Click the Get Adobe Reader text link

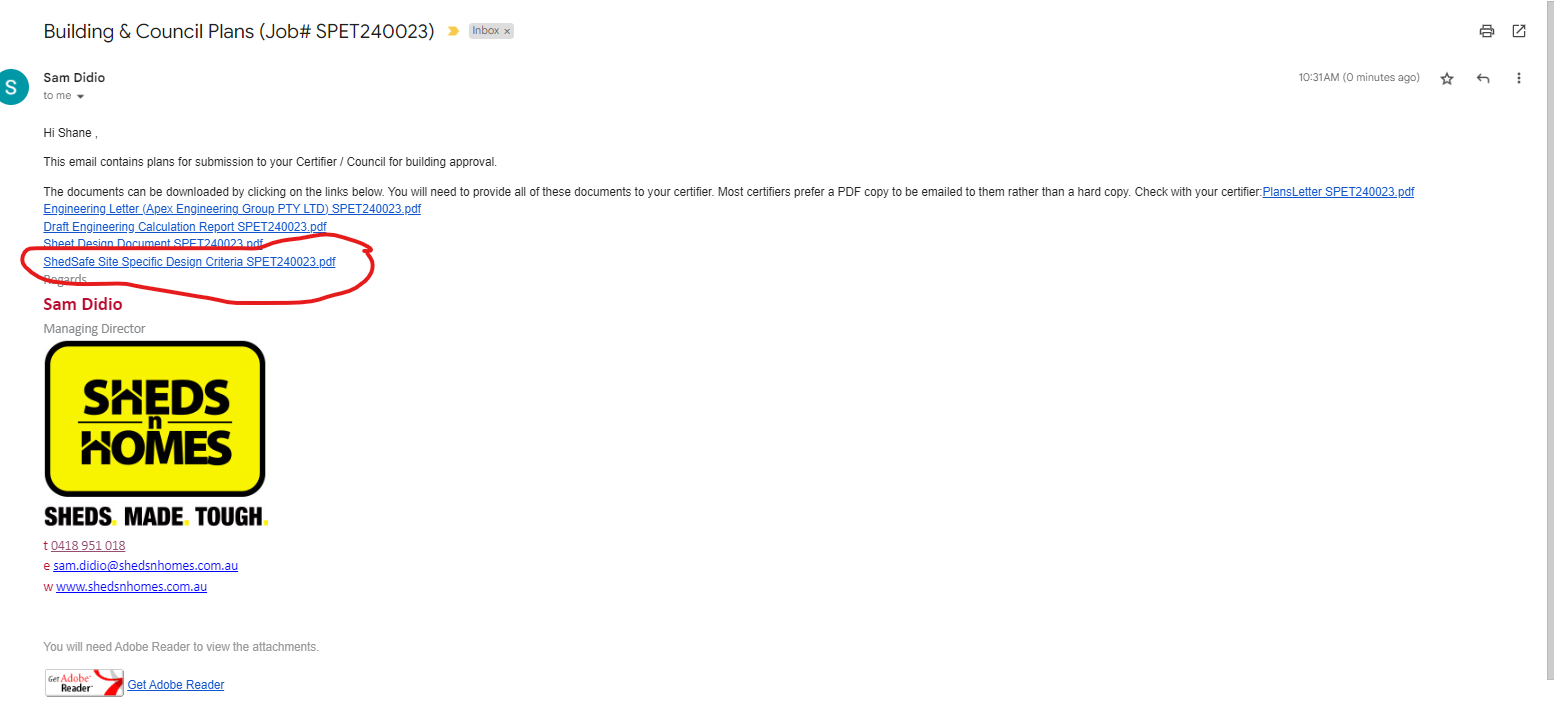(x=176, y=685)
